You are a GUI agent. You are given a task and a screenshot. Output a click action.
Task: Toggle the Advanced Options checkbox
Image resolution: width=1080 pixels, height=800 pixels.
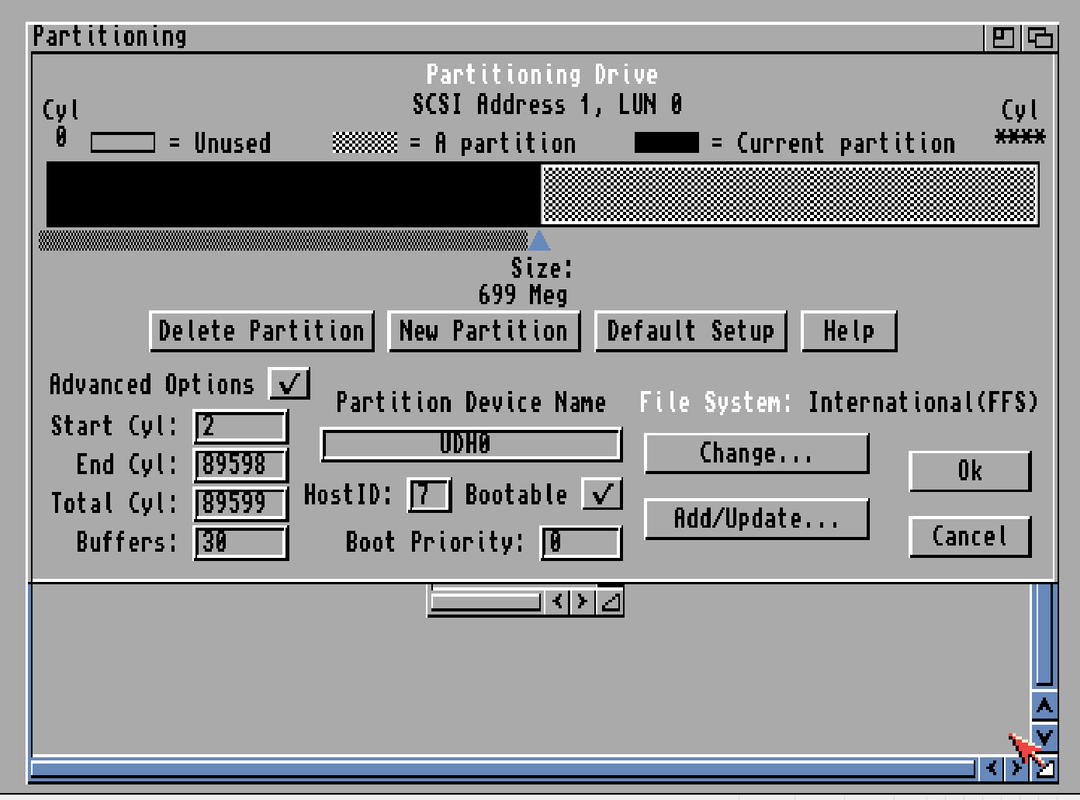[289, 383]
